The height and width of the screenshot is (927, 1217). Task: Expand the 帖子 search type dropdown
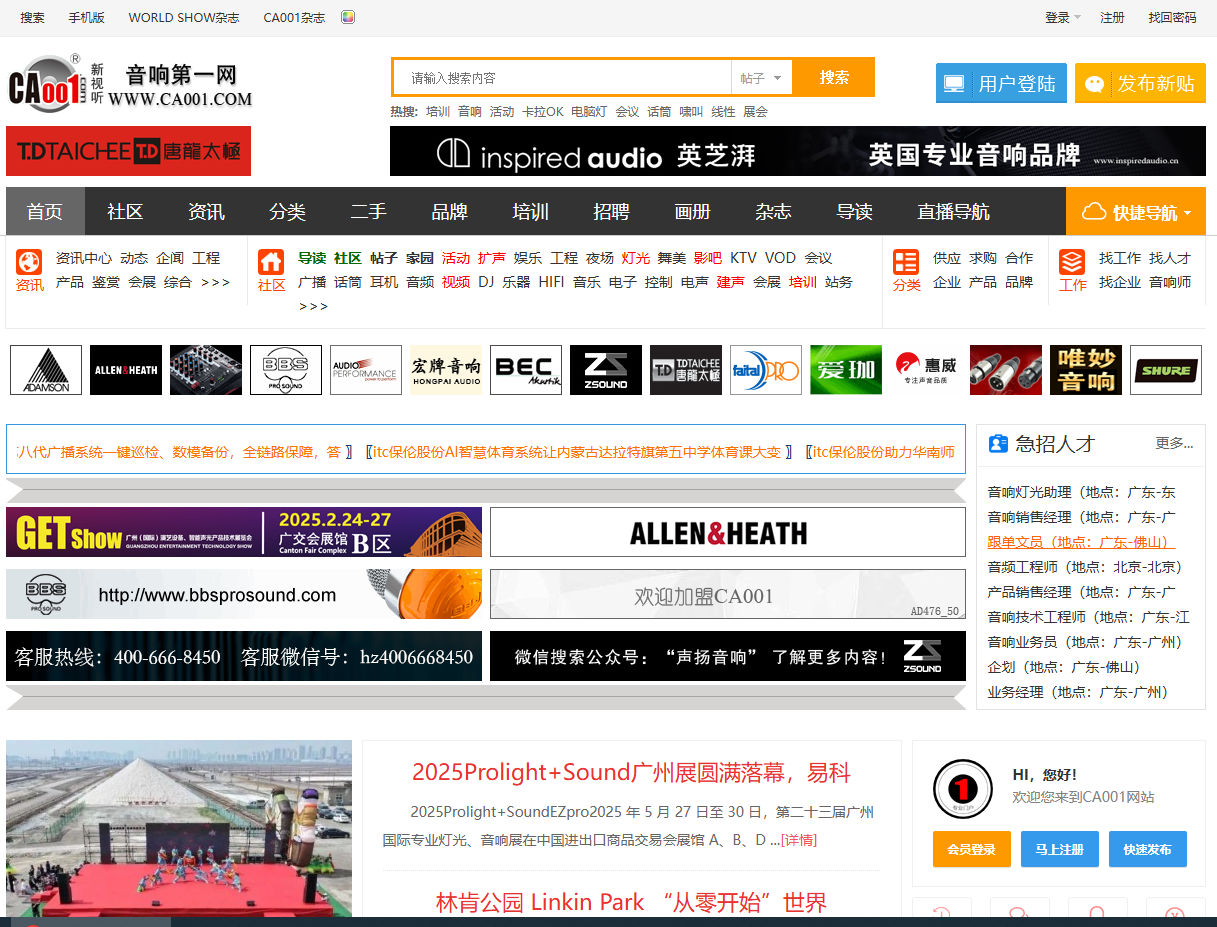coord(762,78)
